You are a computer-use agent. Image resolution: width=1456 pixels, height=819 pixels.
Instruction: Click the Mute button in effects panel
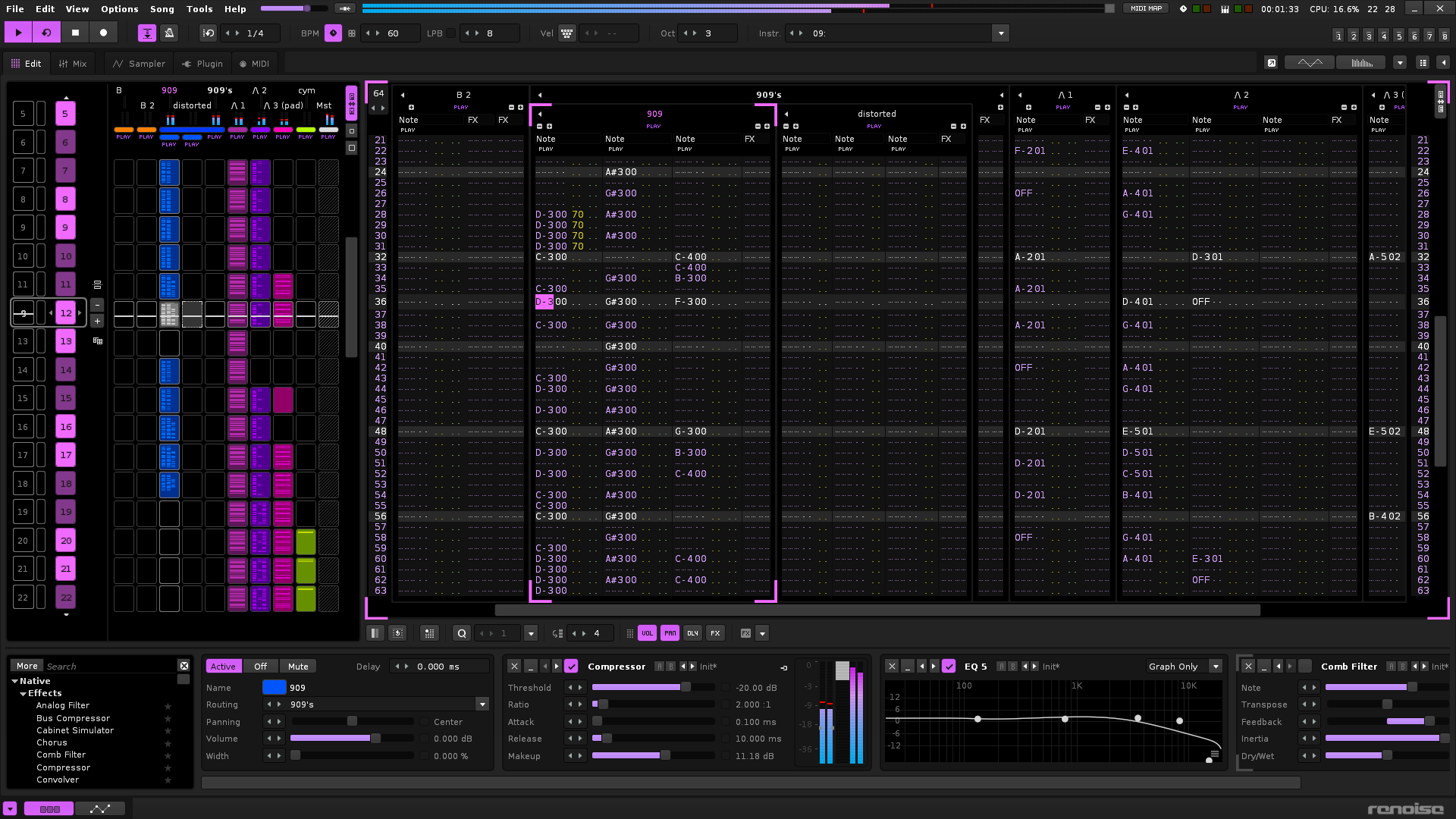tap(298, 666)
